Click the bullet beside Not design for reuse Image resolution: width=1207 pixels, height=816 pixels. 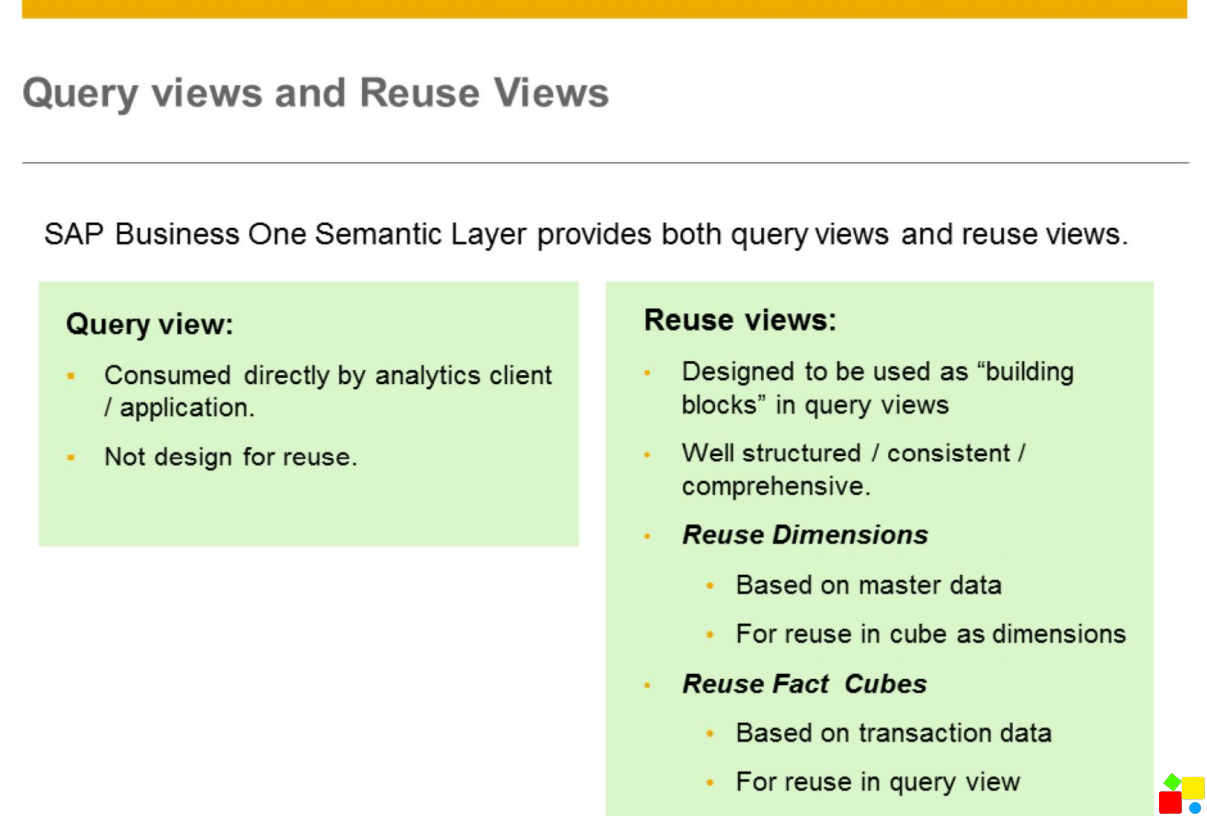[70, 456]
